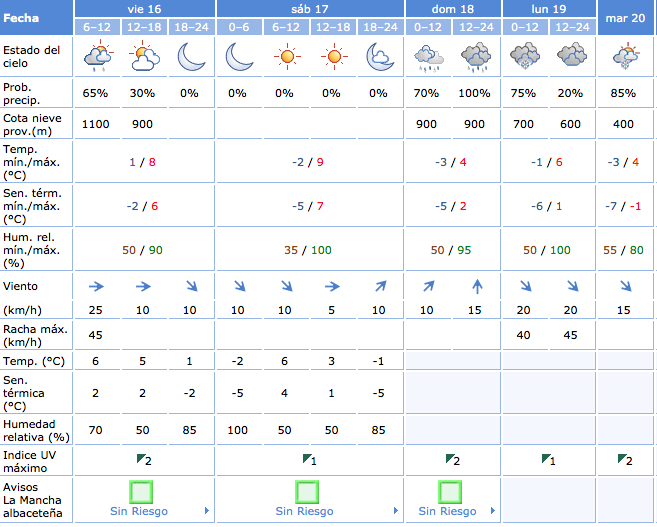
Task: Click the Sunday 12–24 heavy rain cloud icon
Action: [x=475, y=57]
